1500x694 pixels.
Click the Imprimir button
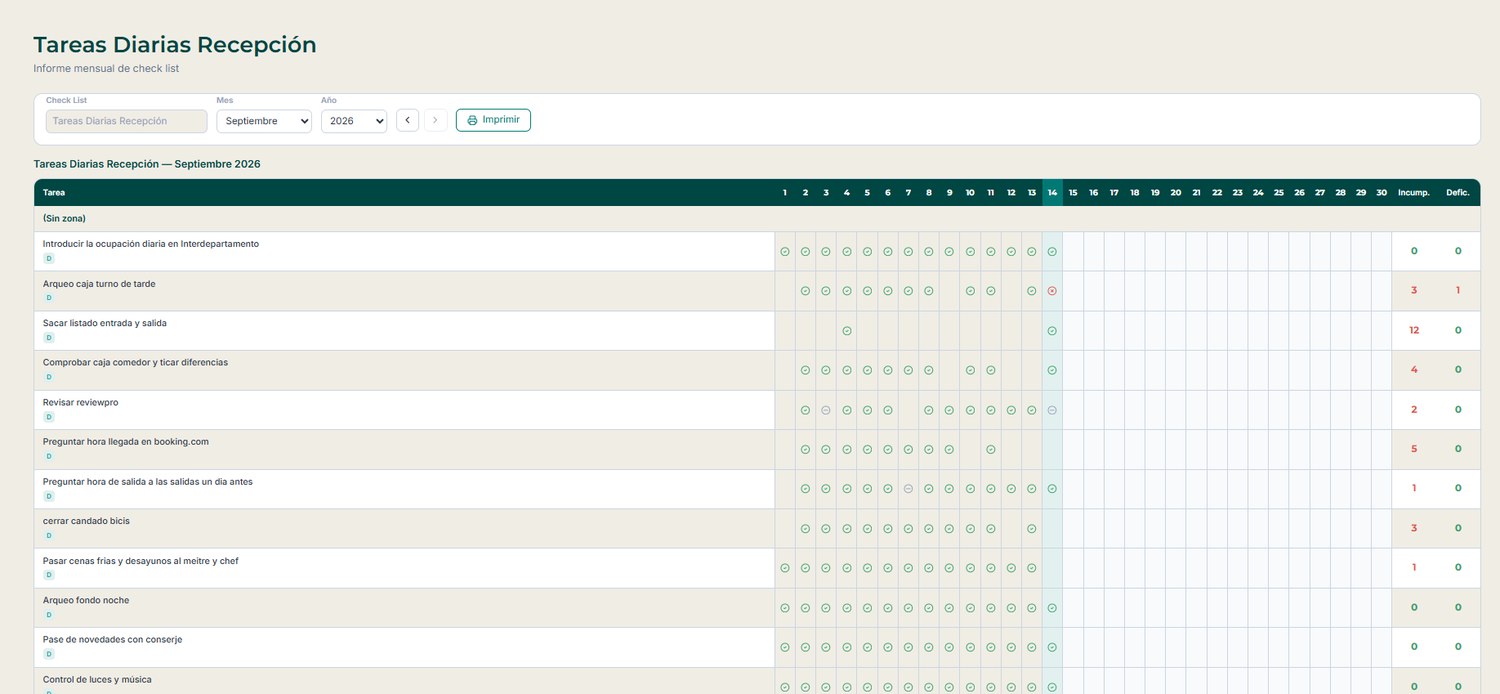pyautogui.click(x=493, y=120)
